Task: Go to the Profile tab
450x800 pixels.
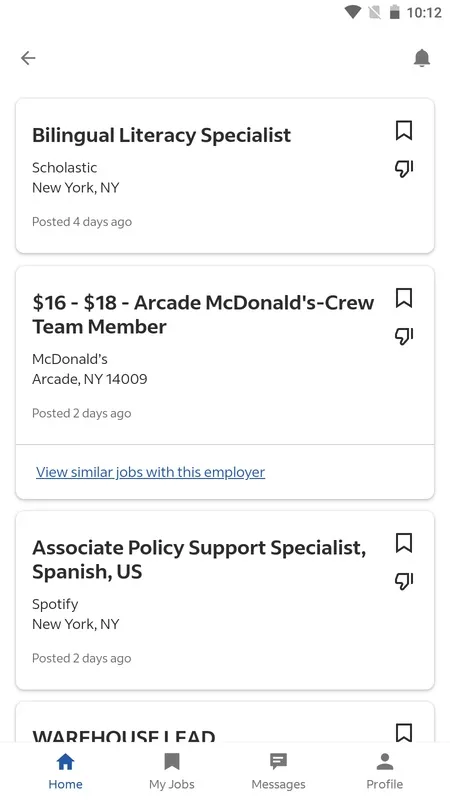Action: point(385,771)
